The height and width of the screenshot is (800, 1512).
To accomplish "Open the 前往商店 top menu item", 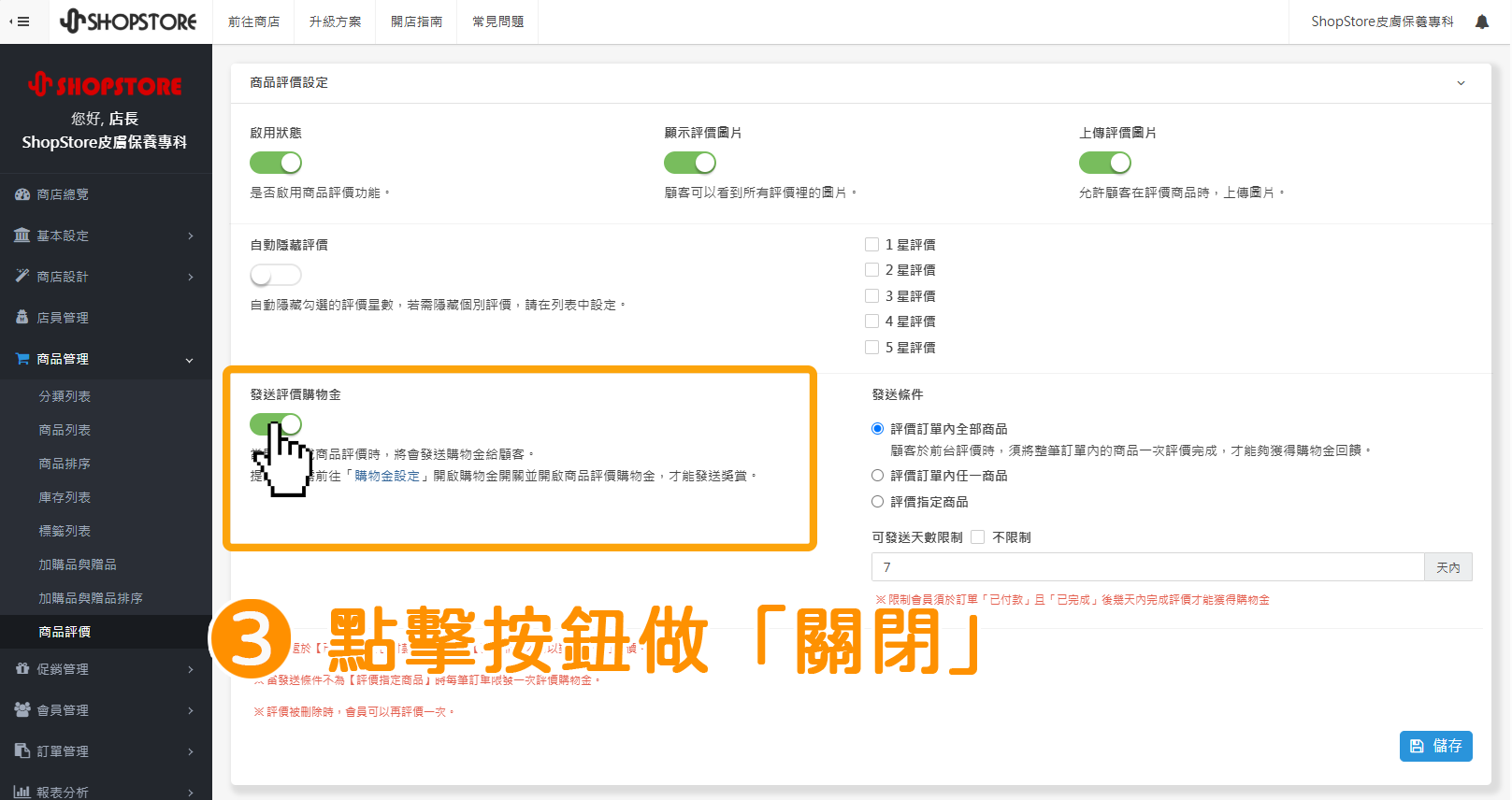I will tap(254, 21).
